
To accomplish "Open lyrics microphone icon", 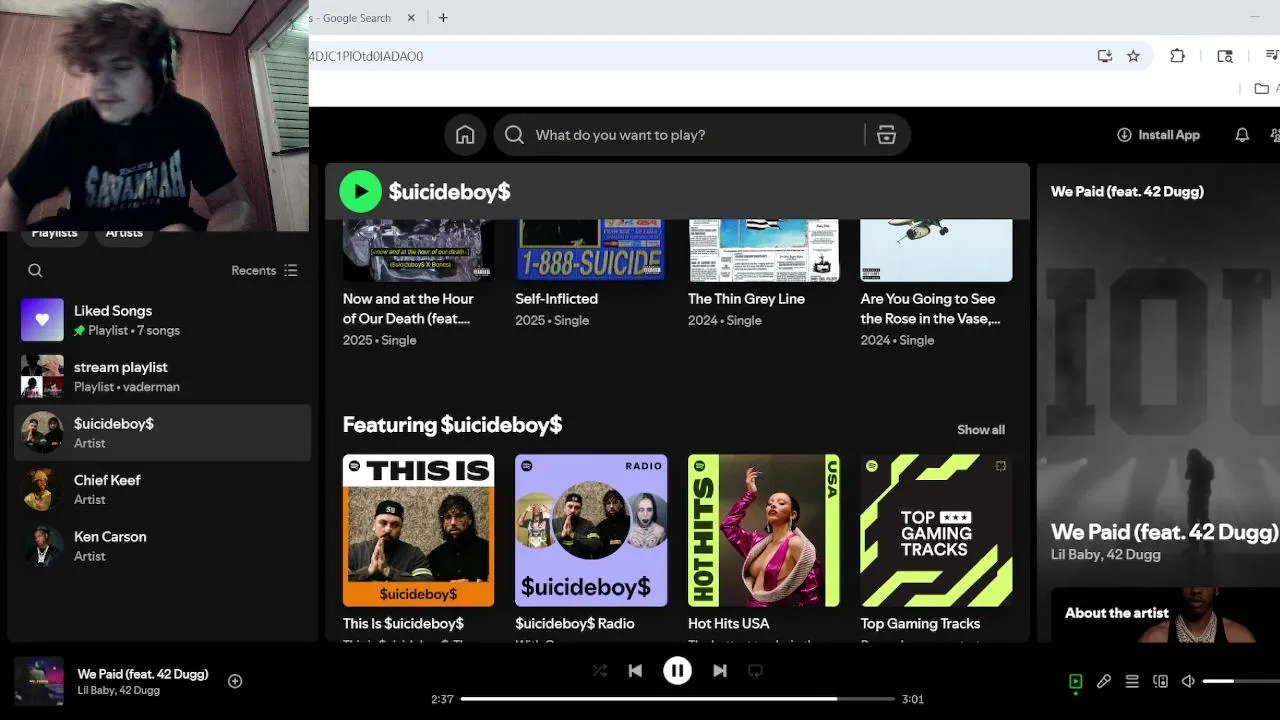I will 1104,681.
